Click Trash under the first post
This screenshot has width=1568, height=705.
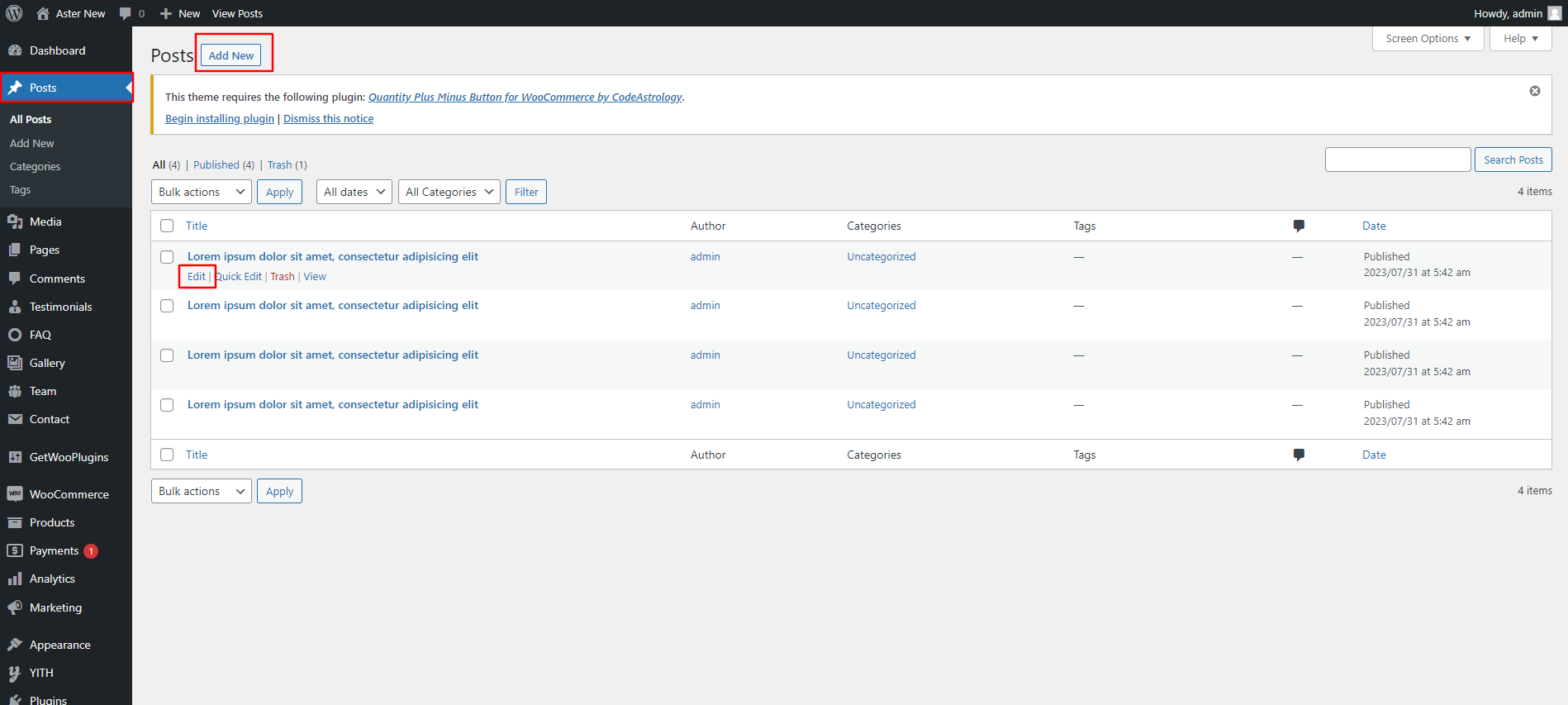(x=283, y=277)
